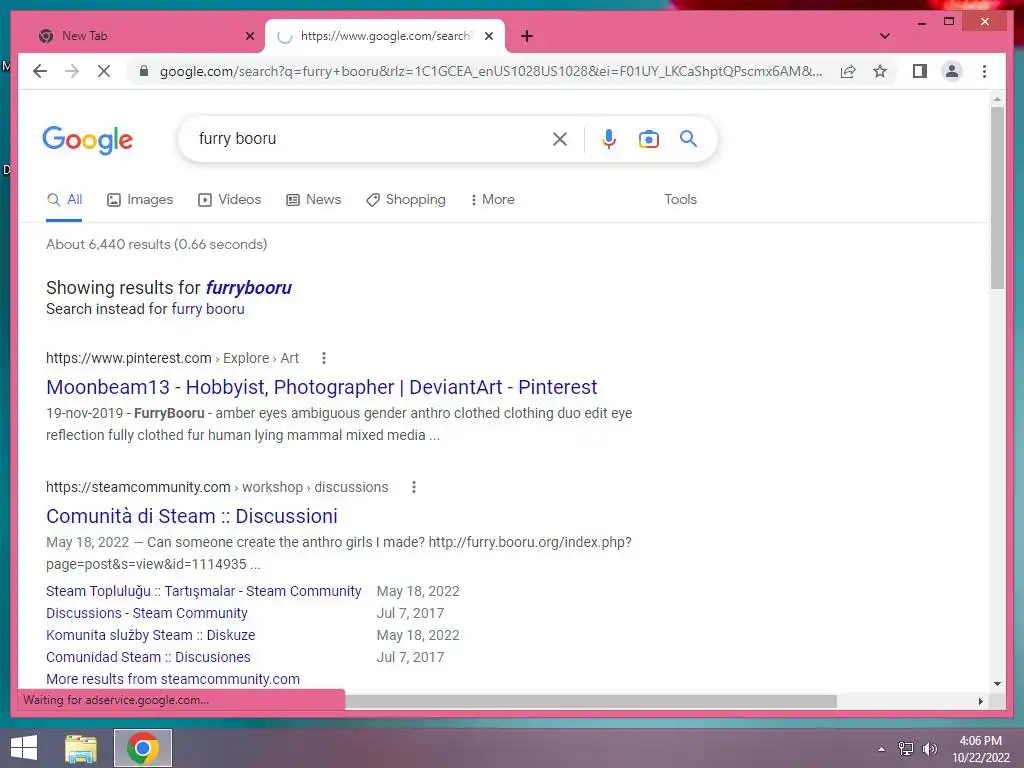Open File Explorer from the taskbar
The height and width of the screenshot is (768, 1024).
pyautogui.click(x=81, y=748)
